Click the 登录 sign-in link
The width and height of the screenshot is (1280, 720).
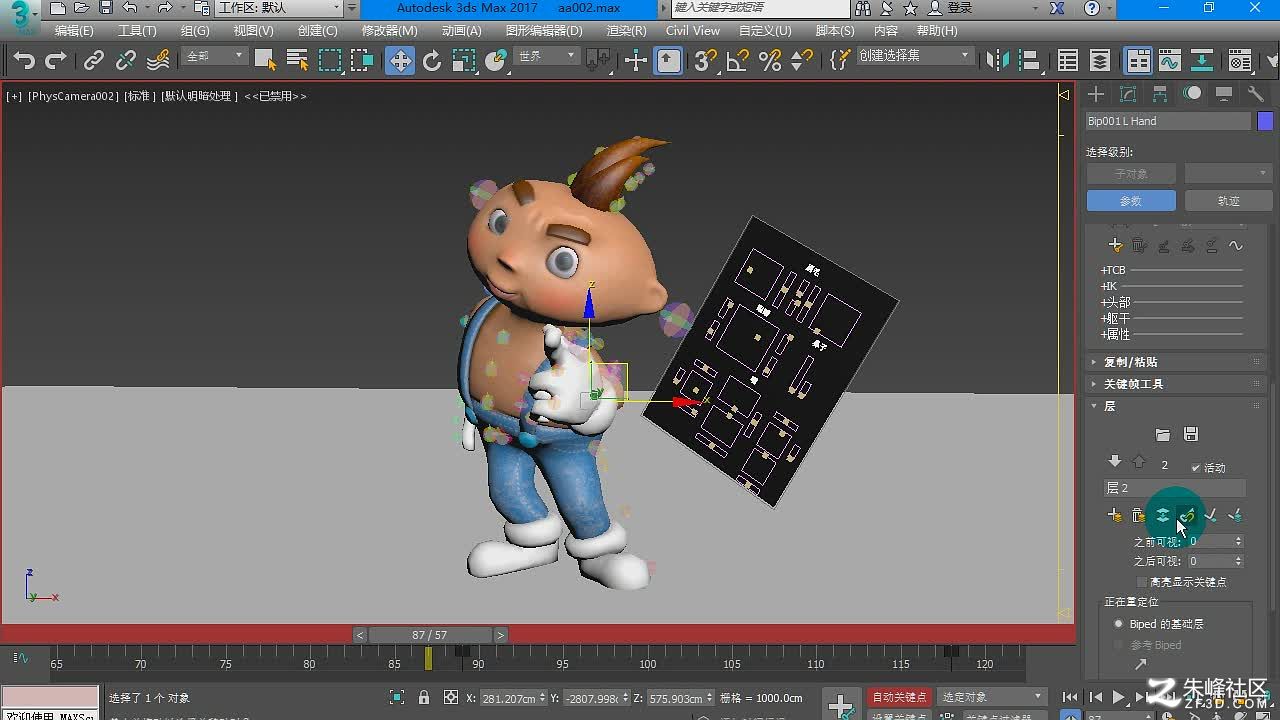pyautogui.click(x=959, y=8)
